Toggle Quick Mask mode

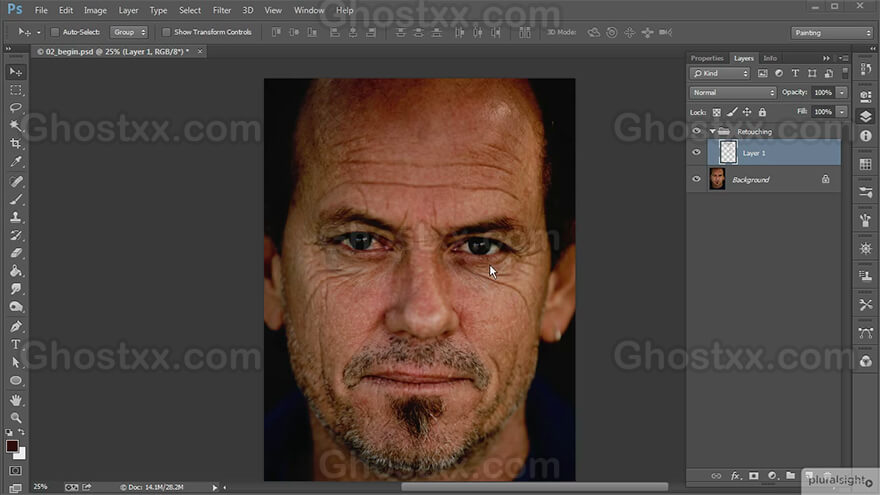[x=16, y=470]
